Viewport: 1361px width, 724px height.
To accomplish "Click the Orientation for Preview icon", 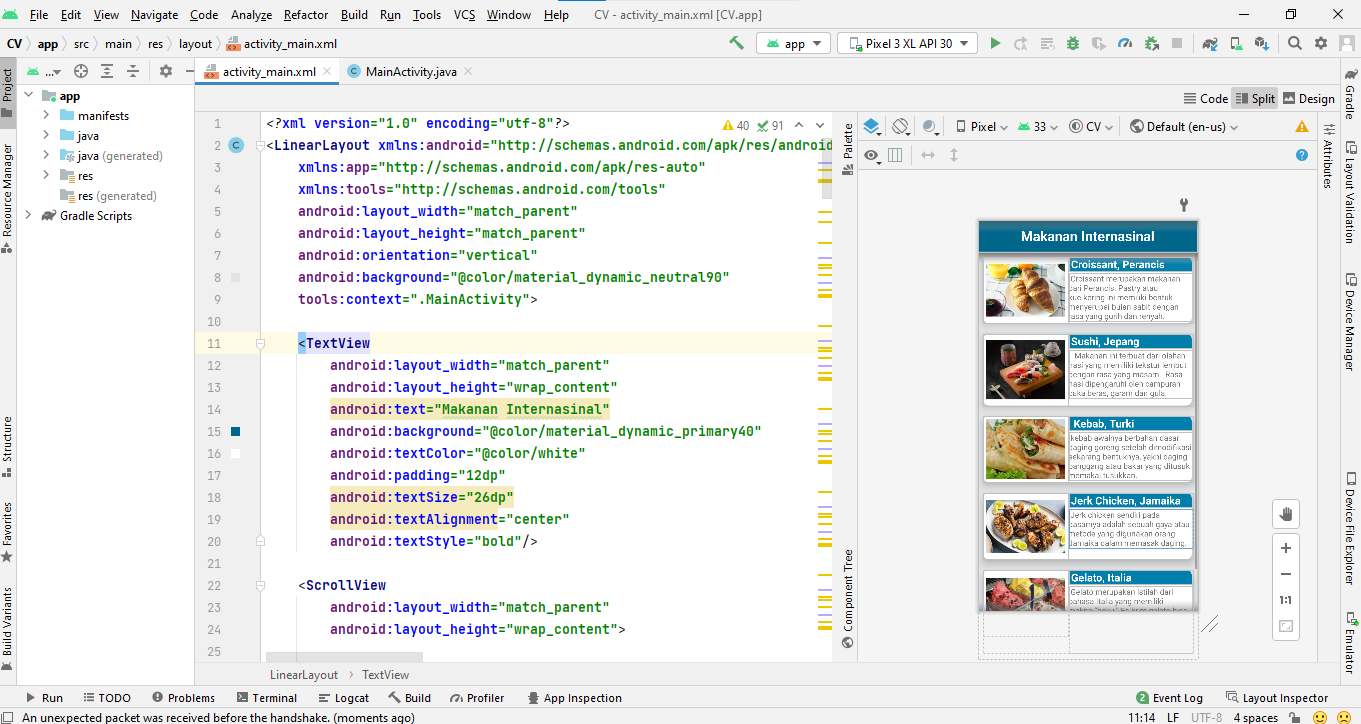I will tap(900, 127).
